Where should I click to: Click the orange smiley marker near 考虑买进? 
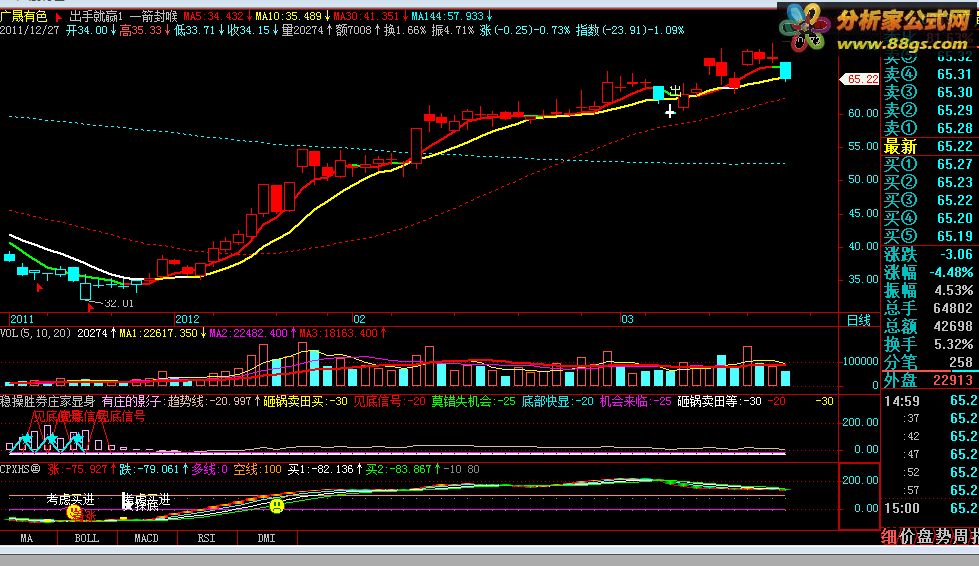[x=74, y=513]
